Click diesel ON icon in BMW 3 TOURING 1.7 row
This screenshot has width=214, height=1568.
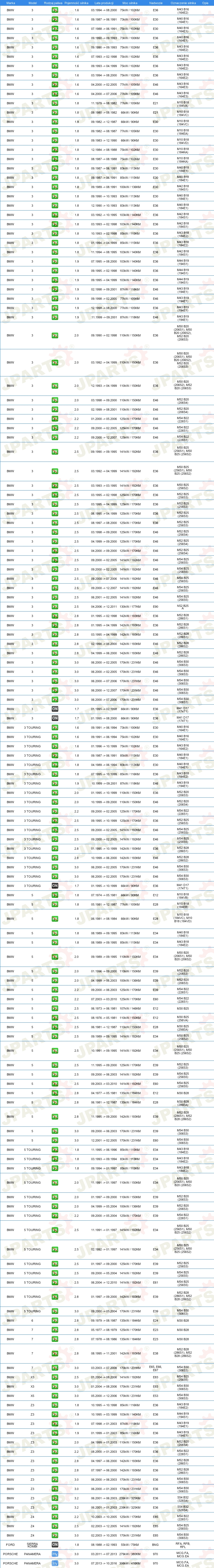point(55,886)
